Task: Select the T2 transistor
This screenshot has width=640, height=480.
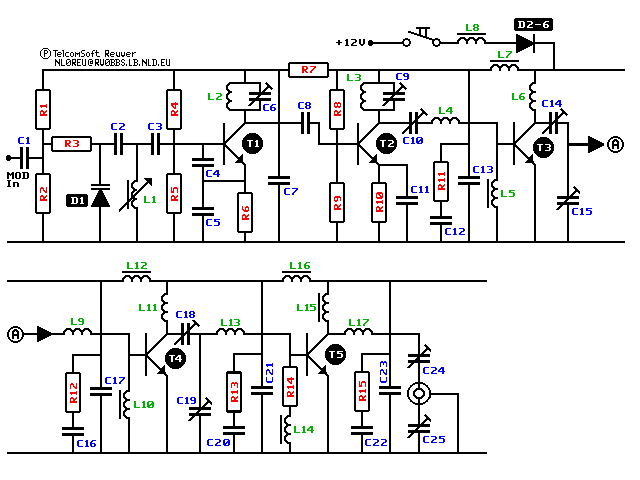Action: 386,144
